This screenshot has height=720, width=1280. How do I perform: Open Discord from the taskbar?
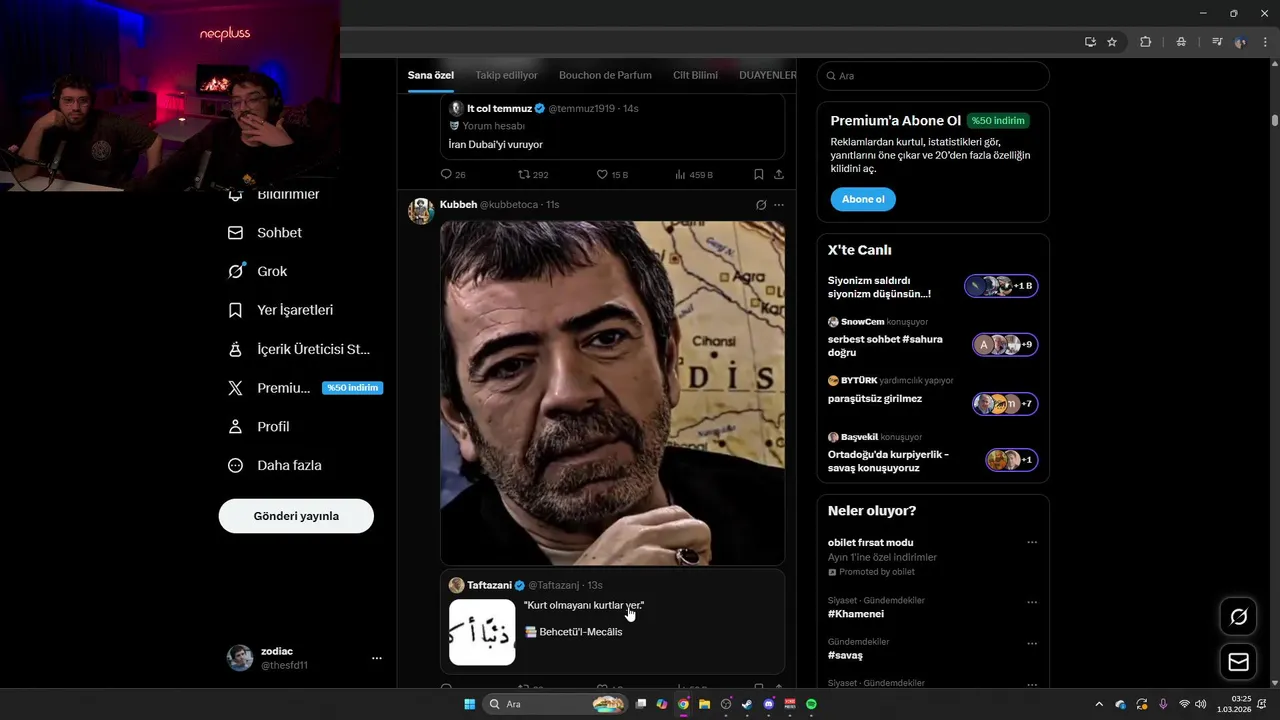769,704
